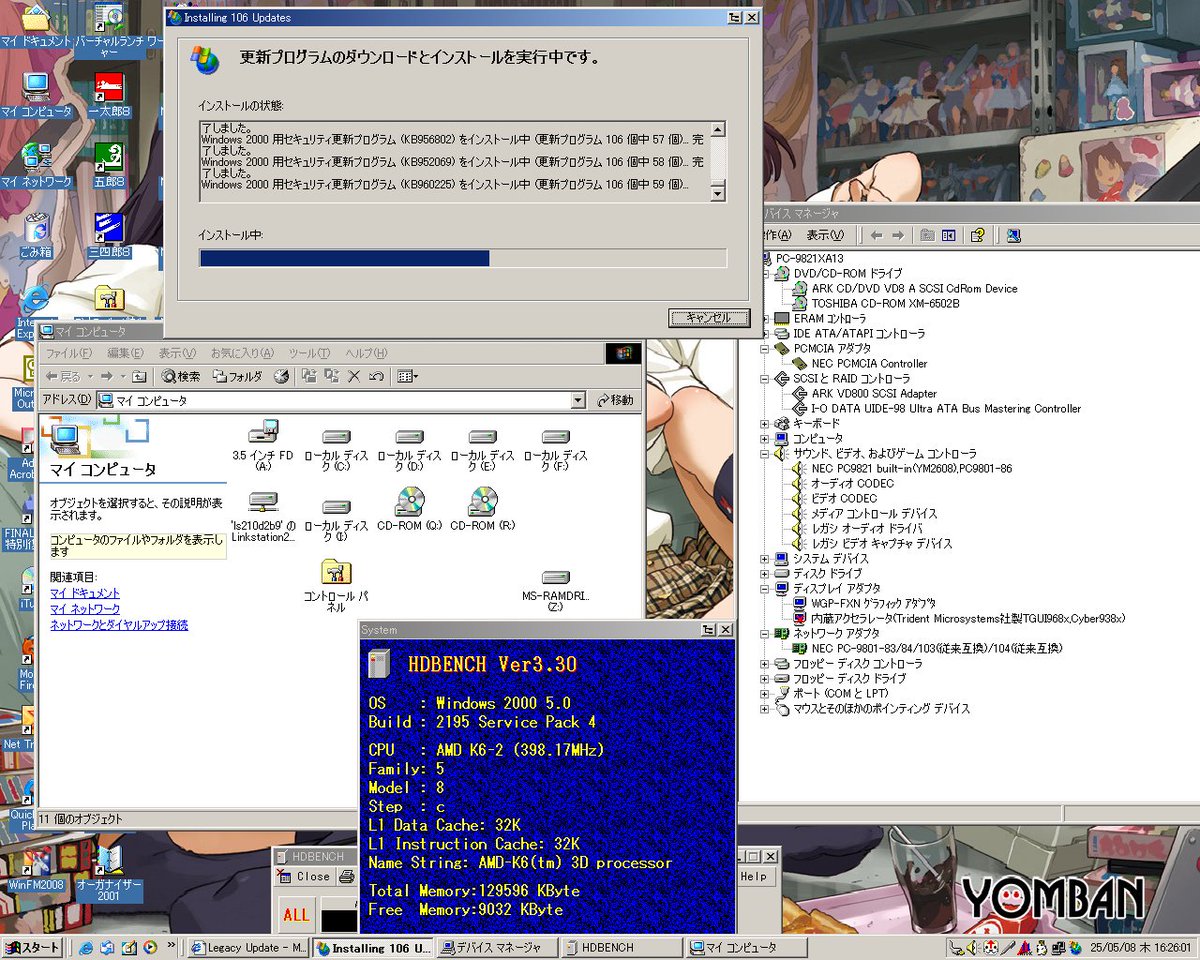The width and height of the screenshot is (1200, 960).
Task: Click the History toolbar icon in My Computer
Action: point(281,376)
